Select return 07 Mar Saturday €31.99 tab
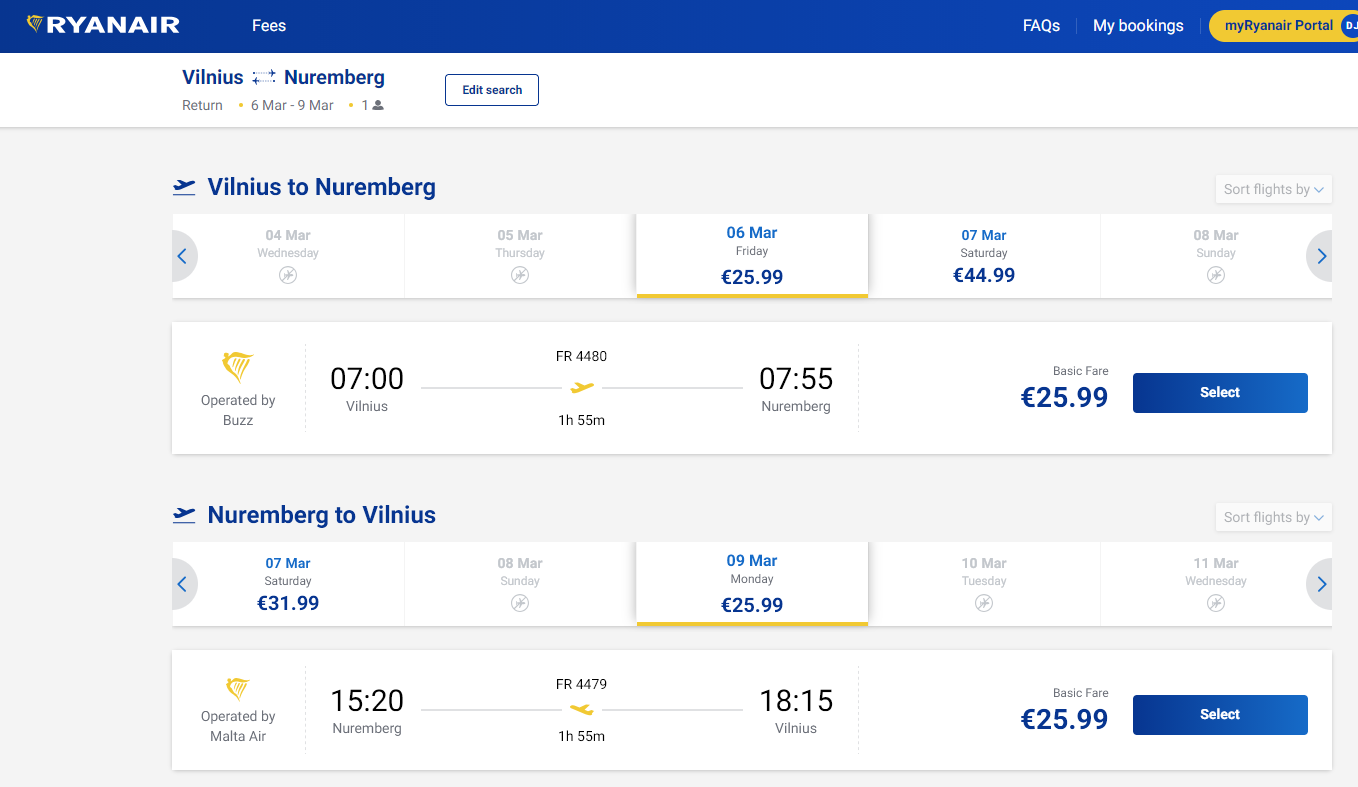The height and width of the screenshot is (787, 1358). pyautogui.click(x=288, y=584)
